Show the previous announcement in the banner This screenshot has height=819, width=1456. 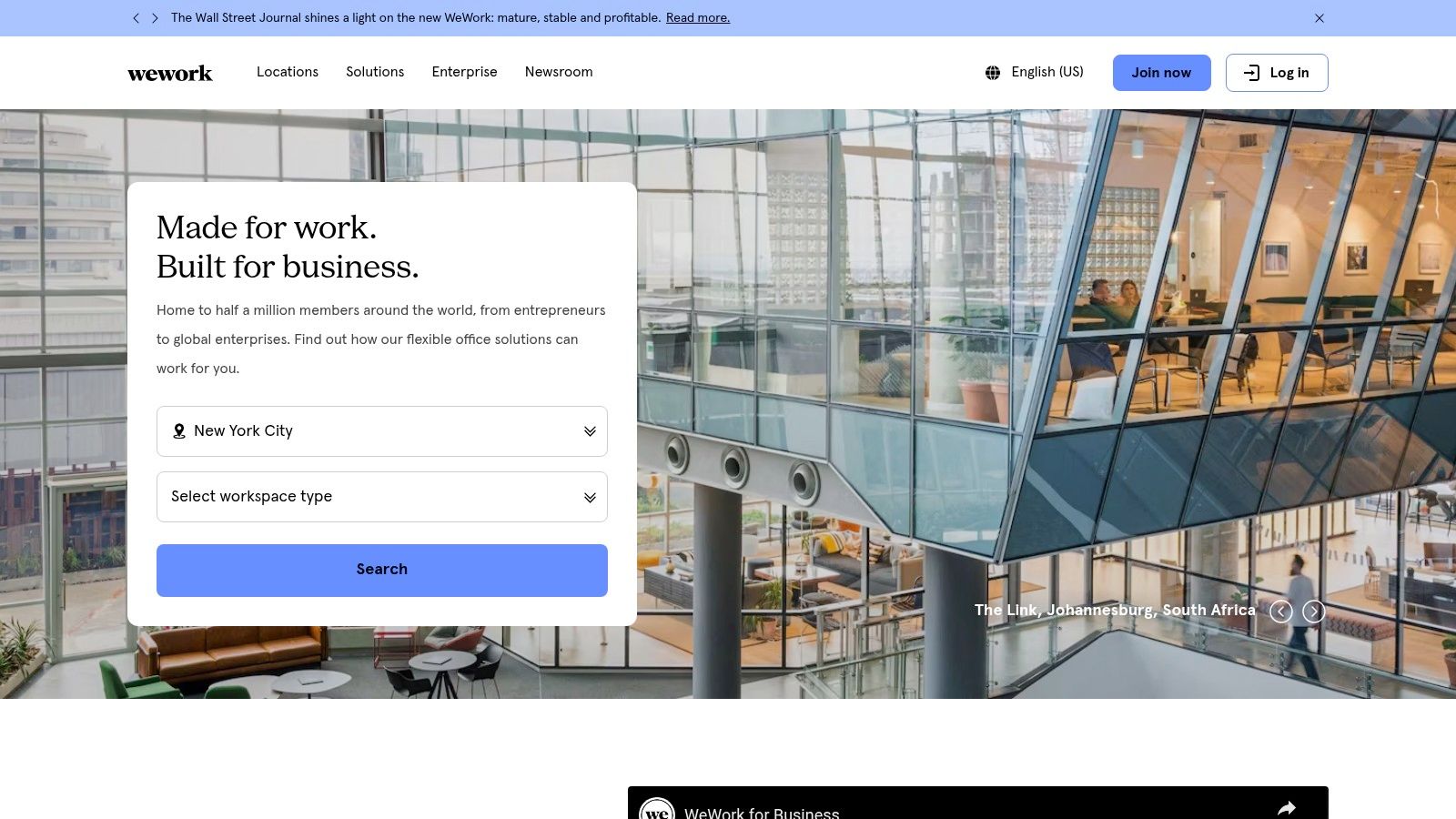coord(136,18)
